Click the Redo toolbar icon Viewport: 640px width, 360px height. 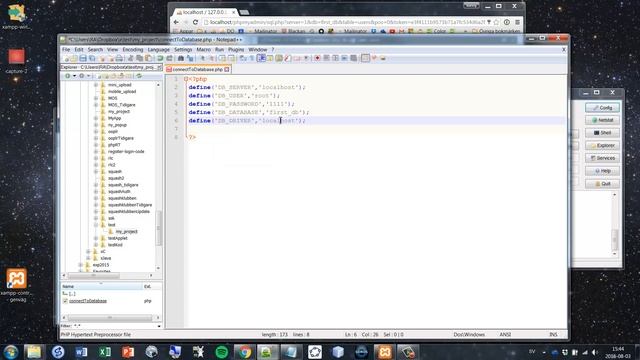[x=169, y=58]
